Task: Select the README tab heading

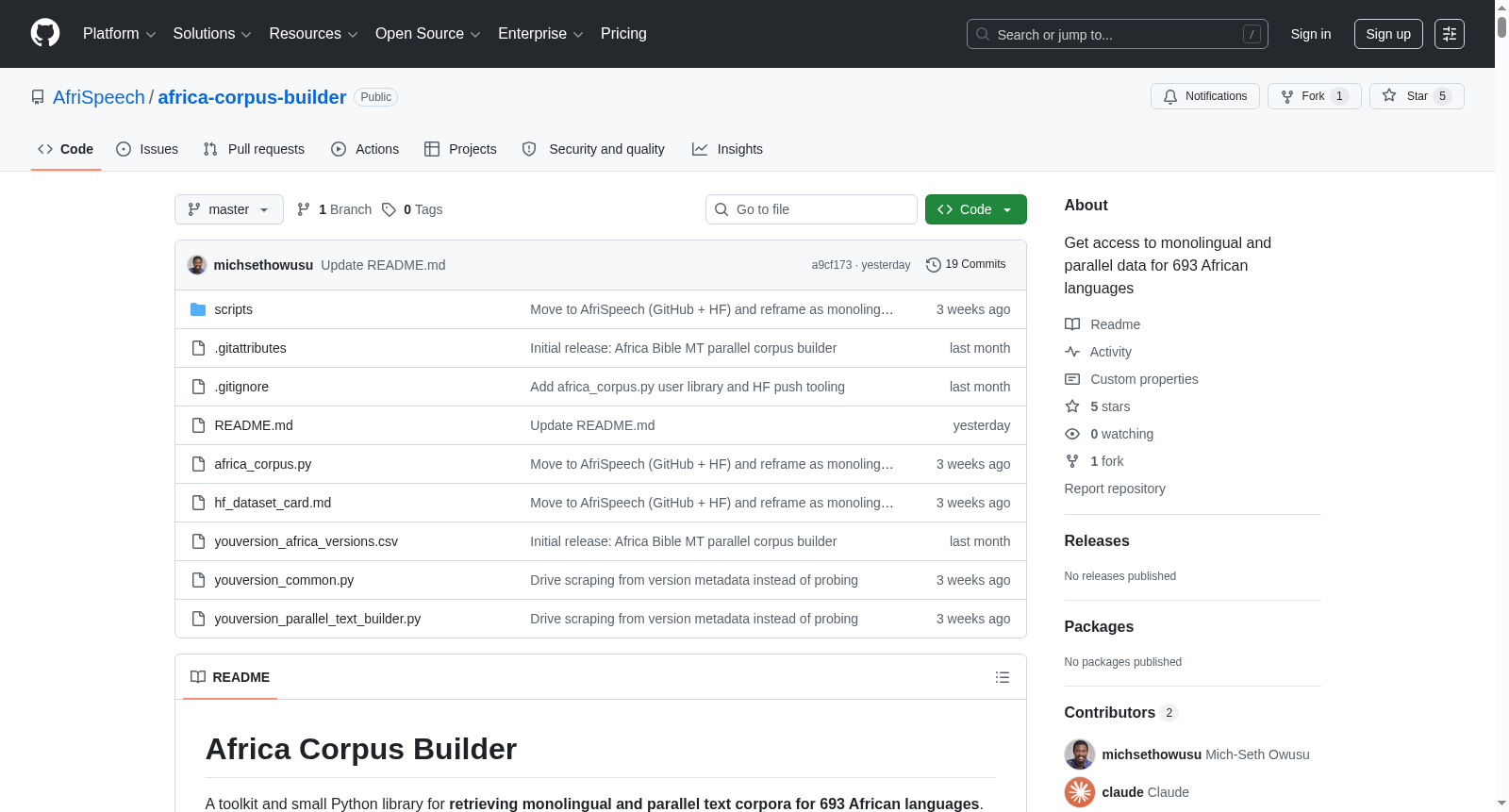Action: (230, 677)
